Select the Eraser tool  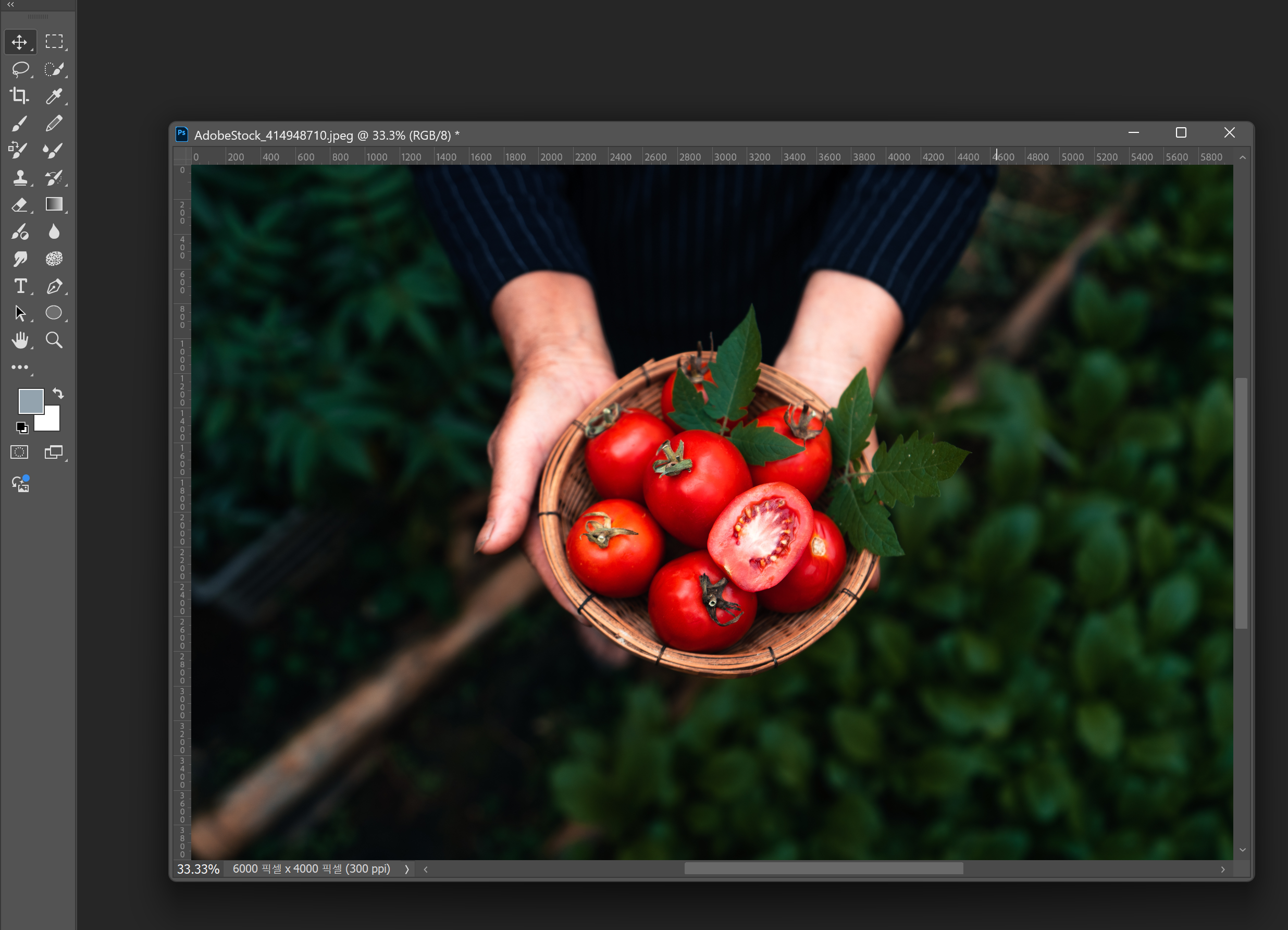19,205
